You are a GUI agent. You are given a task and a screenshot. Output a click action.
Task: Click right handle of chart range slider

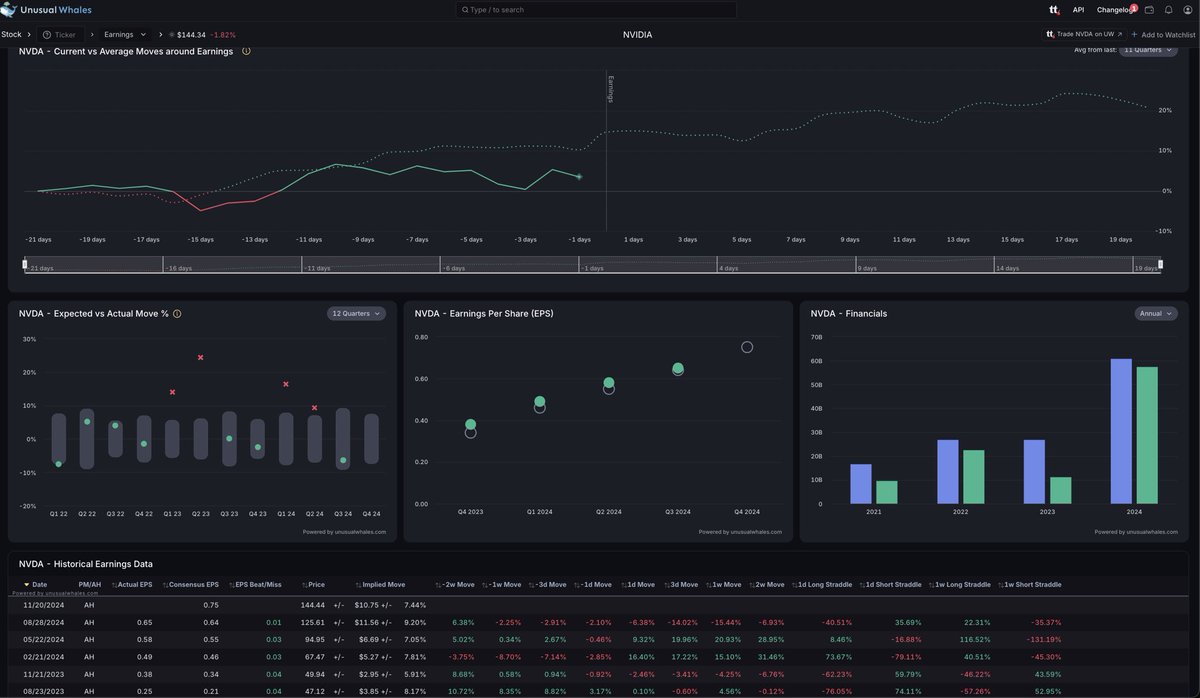click(1160, 264)
